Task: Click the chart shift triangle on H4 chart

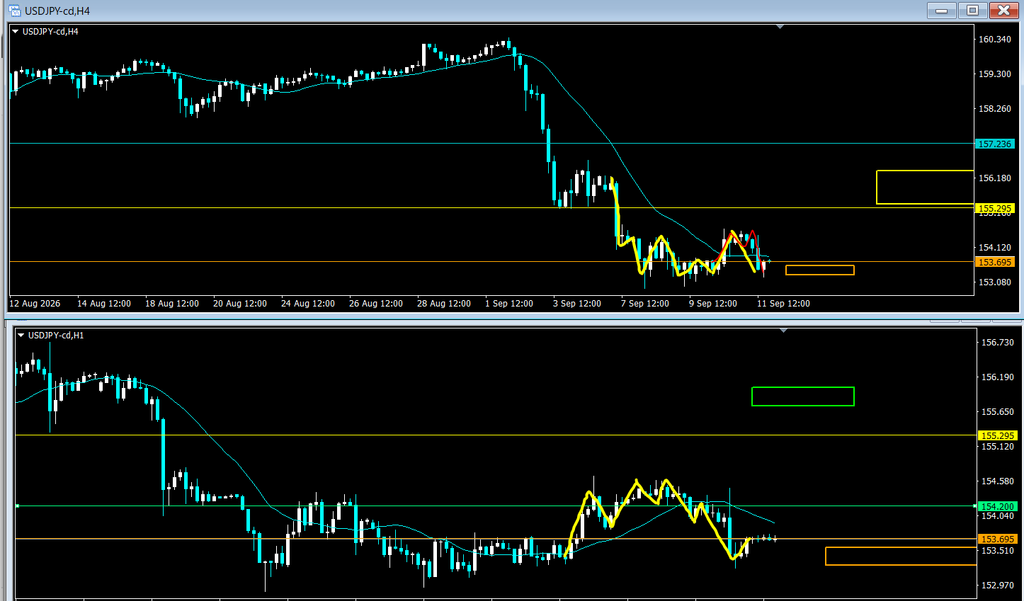Action: [x=780, y=27]
